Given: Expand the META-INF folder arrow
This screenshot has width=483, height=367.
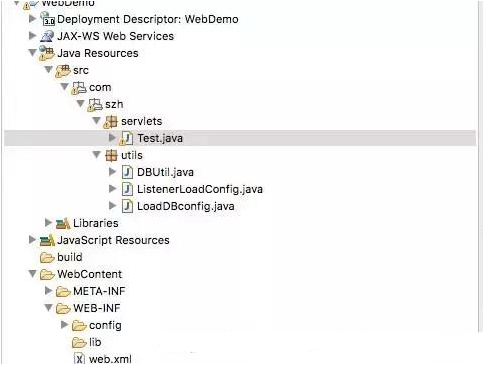Looking at the screenshot, I should point(48,290).
